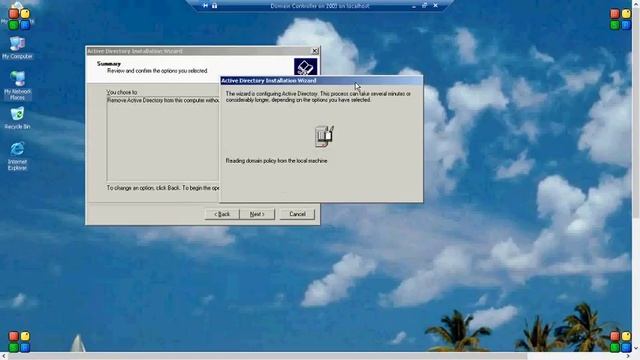Click the colorful four-square icon in the top-left corner

pos(19,19)
